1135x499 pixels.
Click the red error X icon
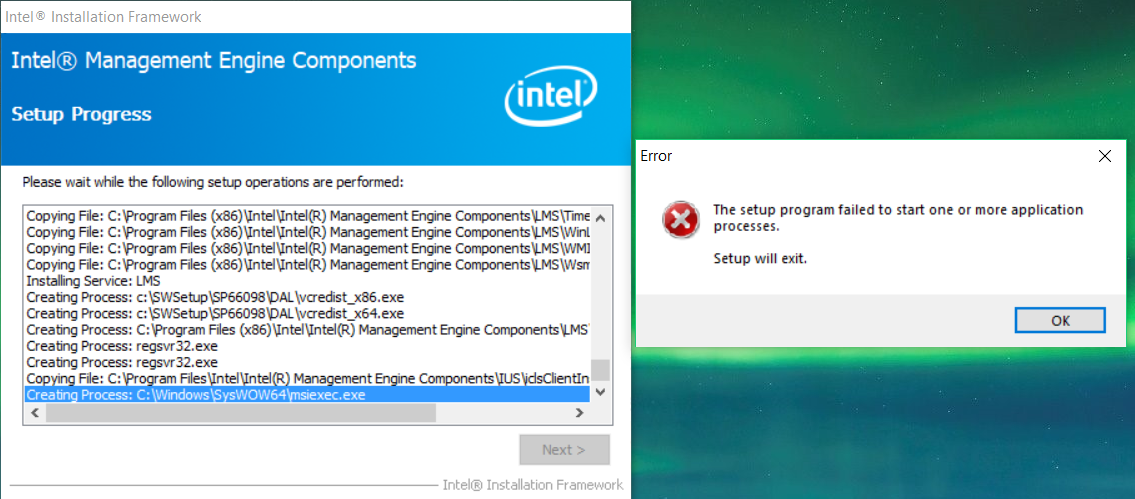[681, 220]
